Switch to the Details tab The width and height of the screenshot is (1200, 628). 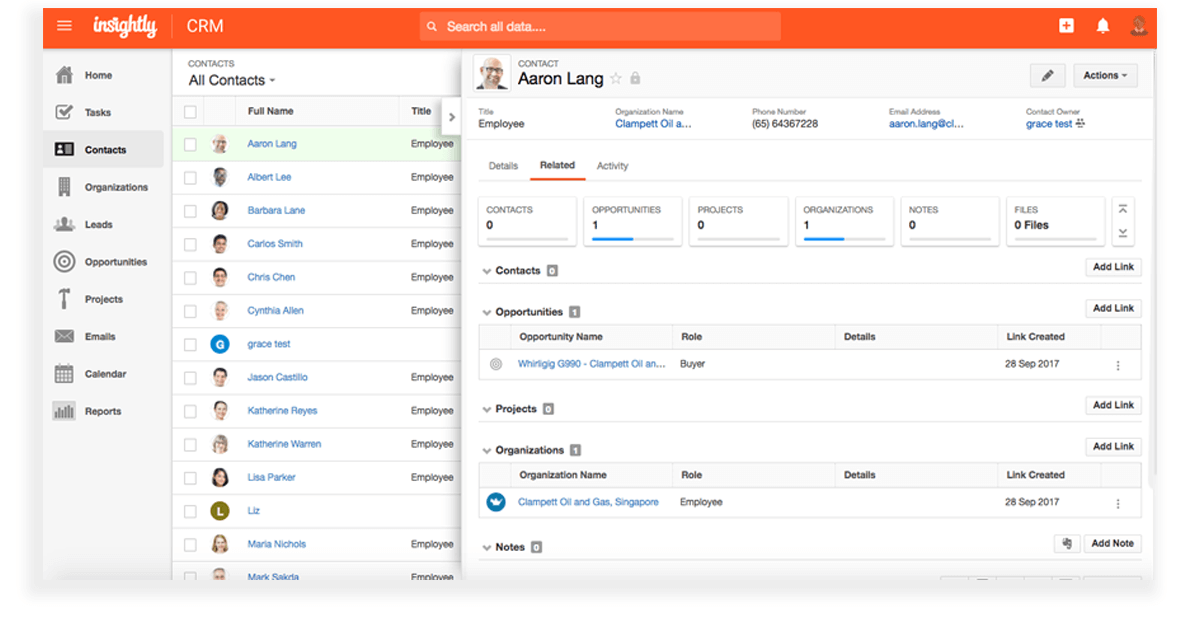coord(502,166)
